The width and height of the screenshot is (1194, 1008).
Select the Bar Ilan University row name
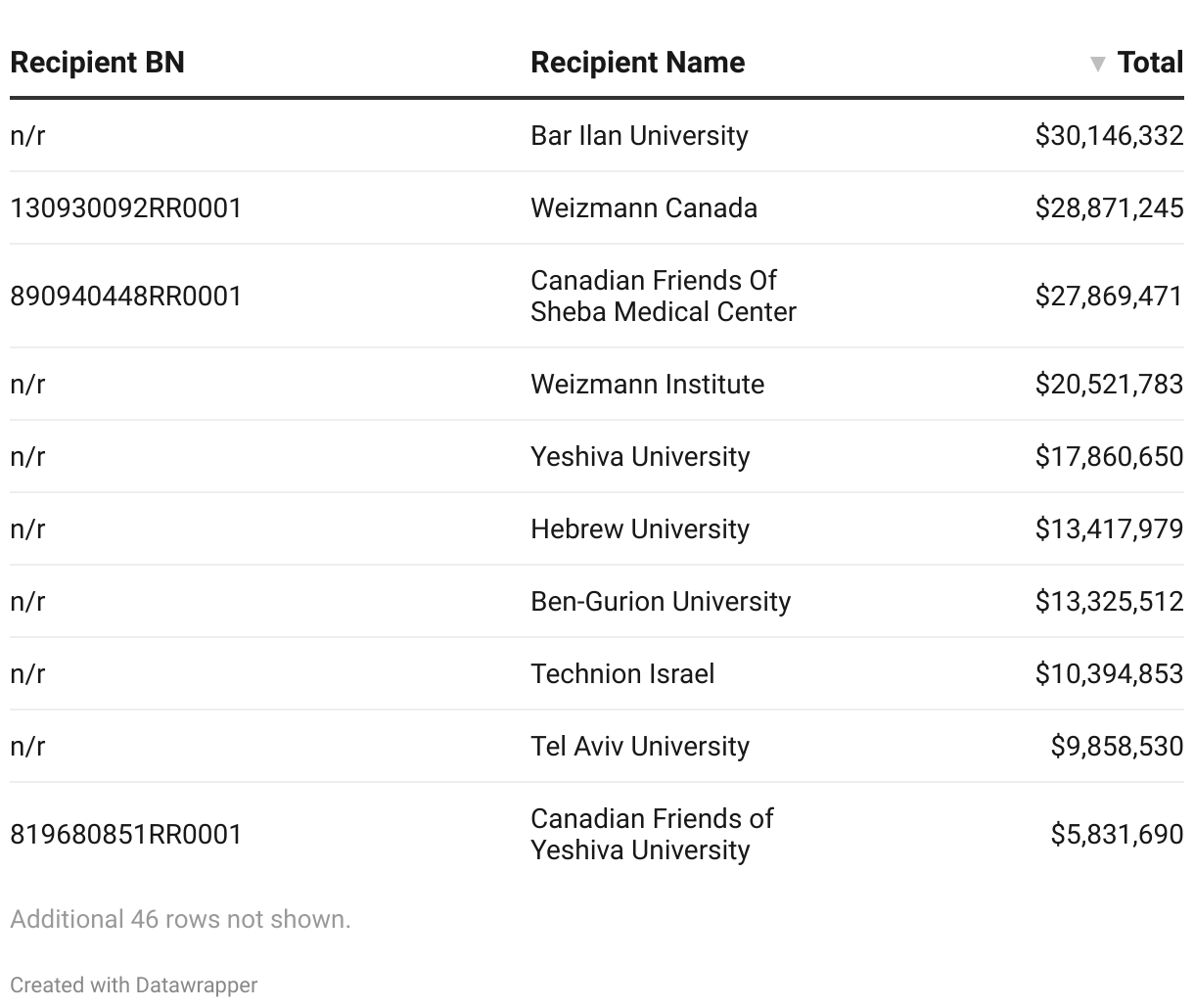tap(639, 135)
